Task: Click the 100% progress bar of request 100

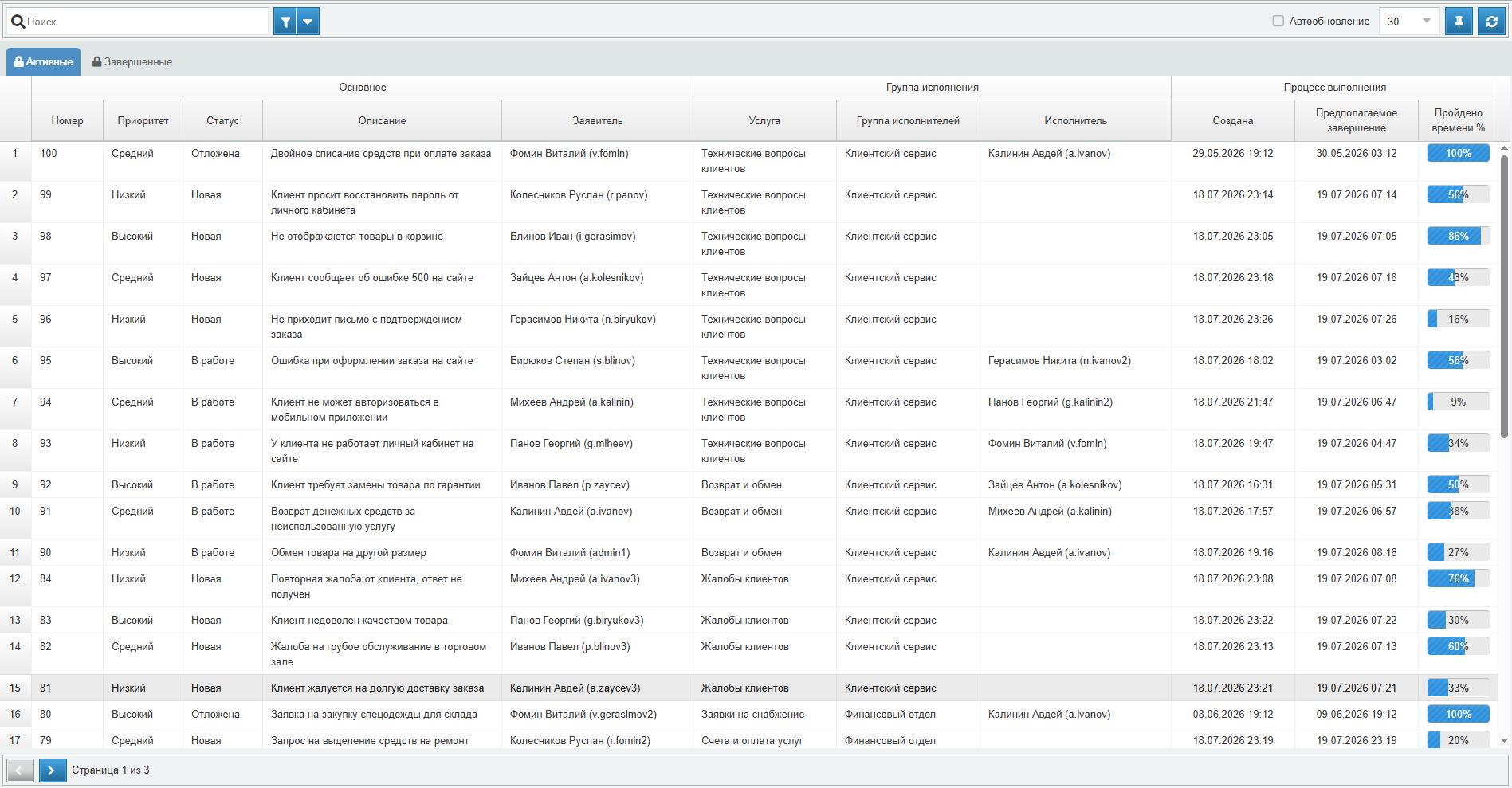Action: click(1459, 154)
